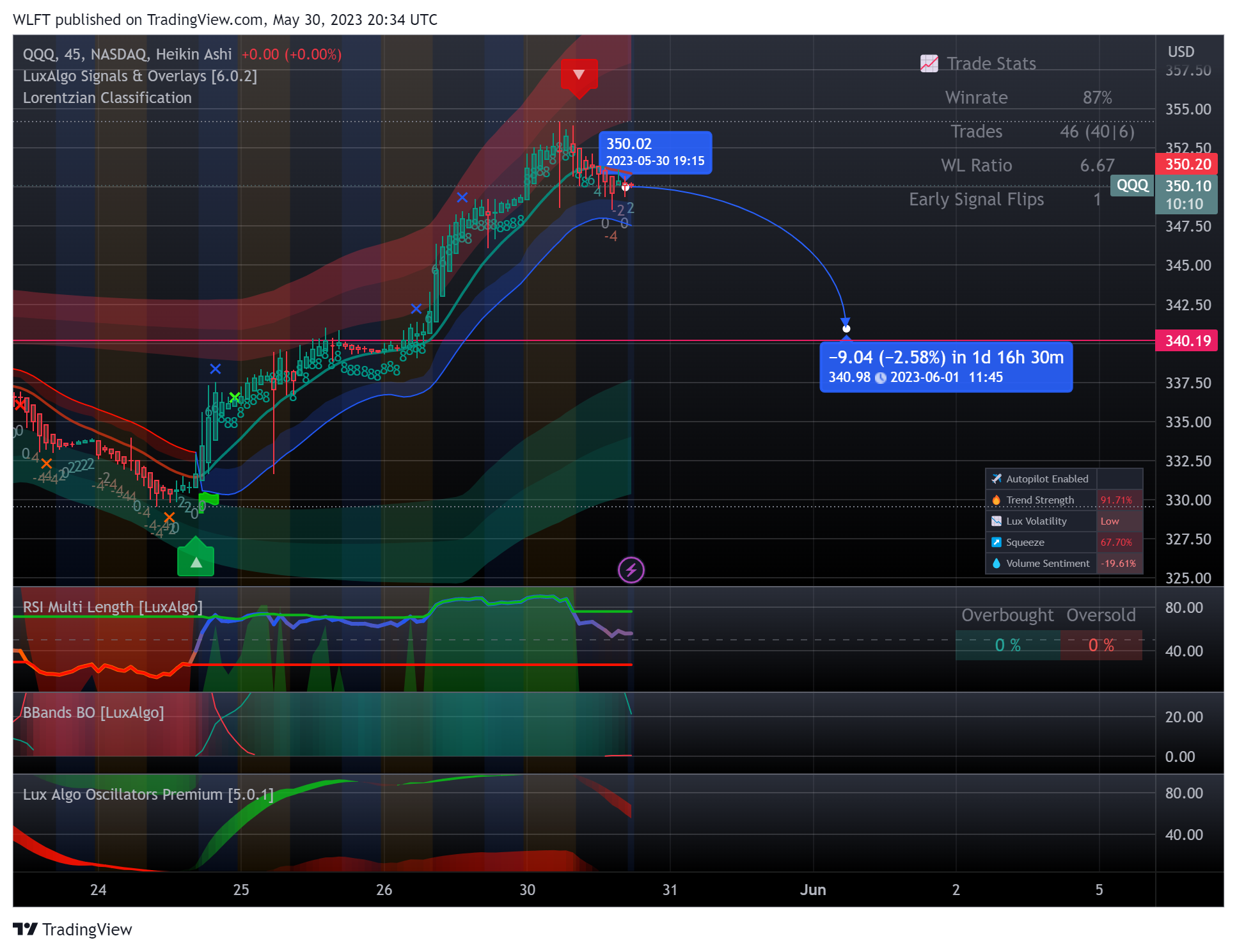Click the forecast start point on last candle
Viewport: 1237px width, 952px height.
(626, 187)
